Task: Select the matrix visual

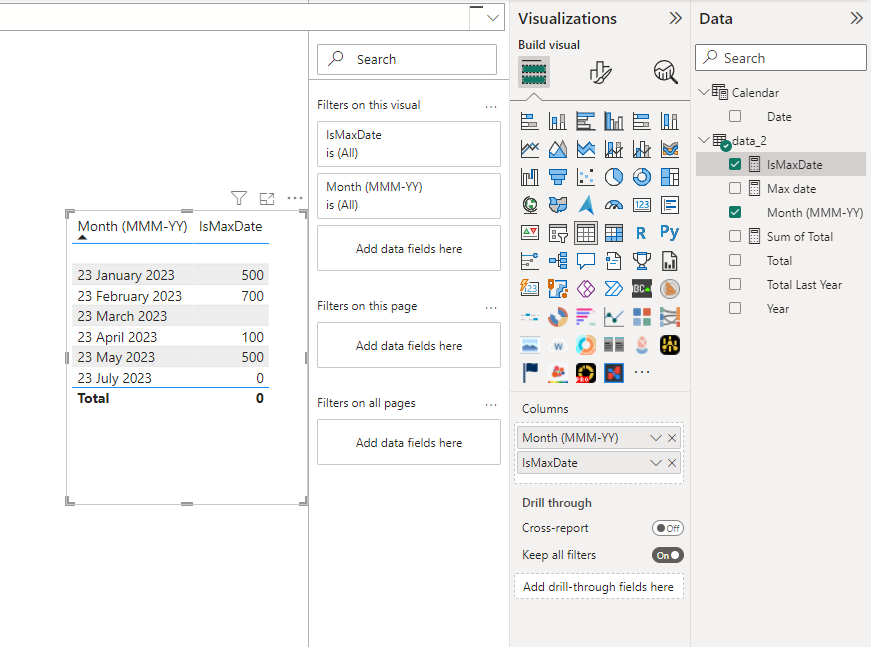Action: (614, 233)
